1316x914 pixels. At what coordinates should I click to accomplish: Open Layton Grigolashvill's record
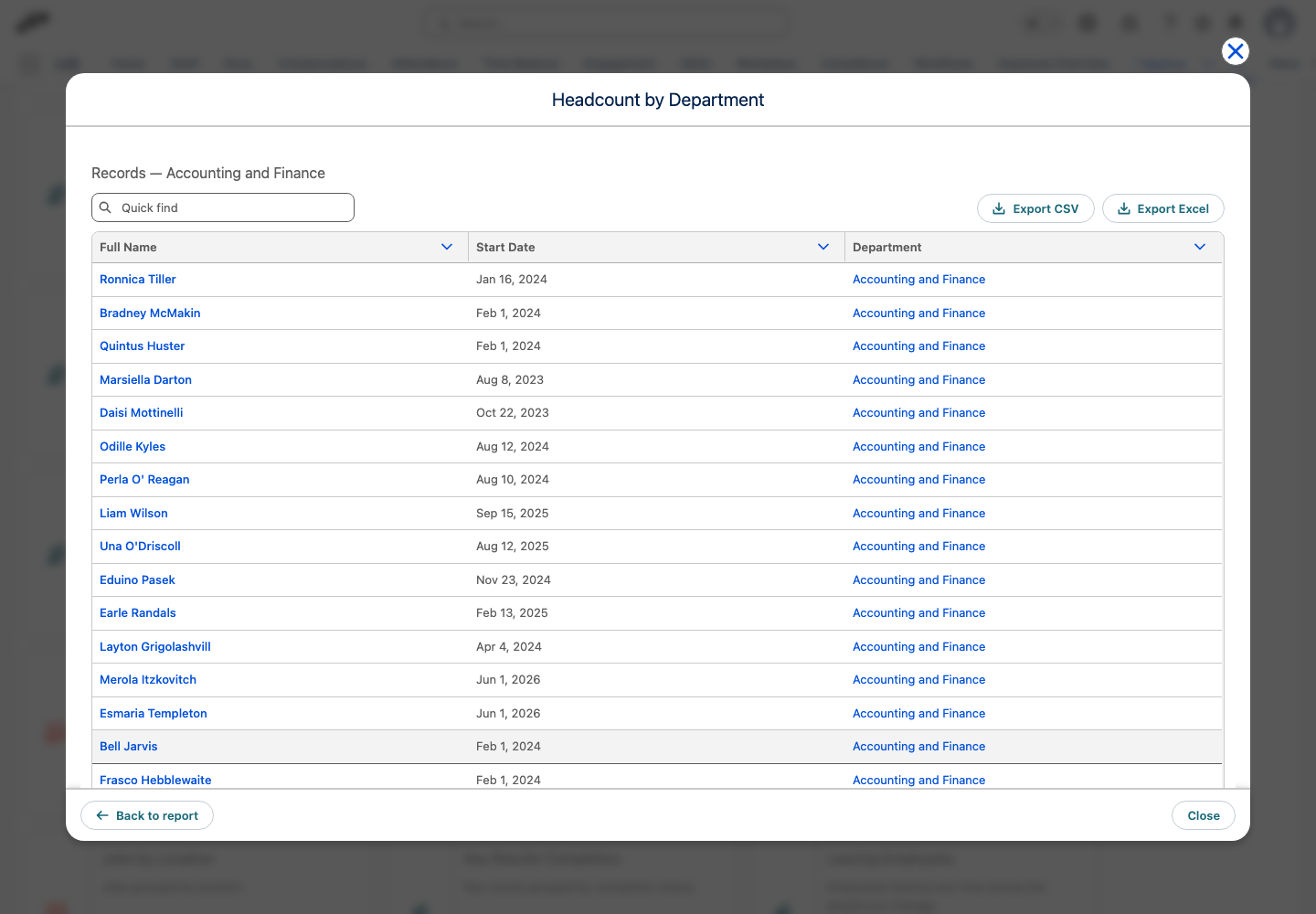click(x=155, y=646)
